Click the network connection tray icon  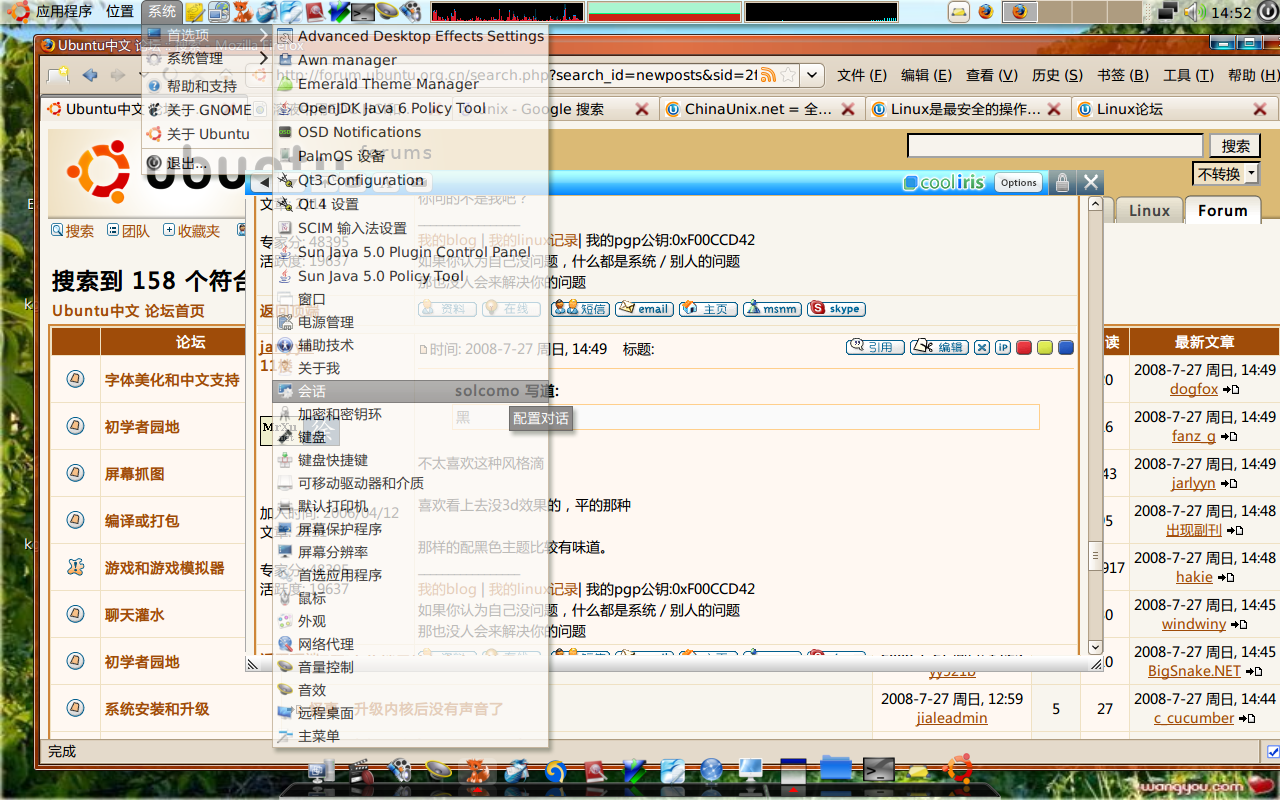(1168, 12)
